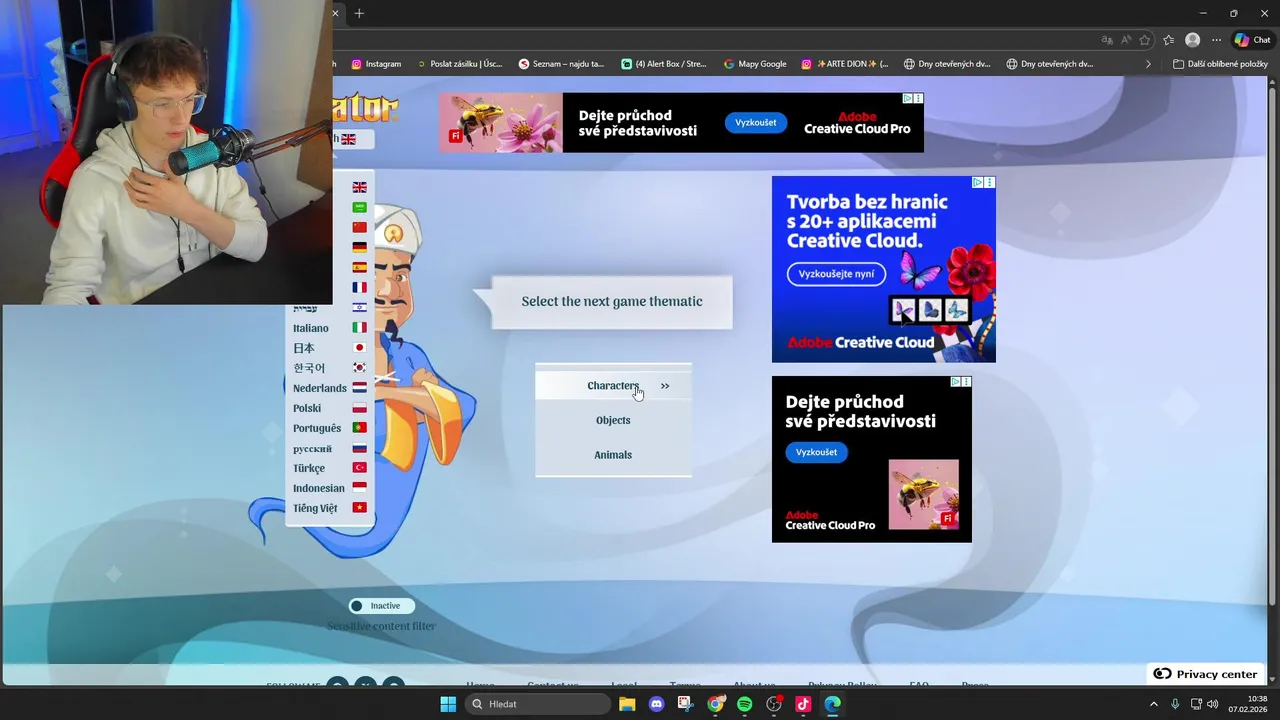Open AdChoices icon on lower right ad
Image resolution: width=1280 pixels, height=720 pixels.
(x=955, y=382)
